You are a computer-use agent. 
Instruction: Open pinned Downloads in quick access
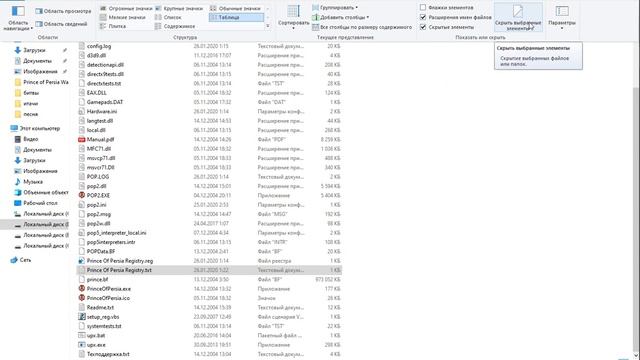click(34, 50)
